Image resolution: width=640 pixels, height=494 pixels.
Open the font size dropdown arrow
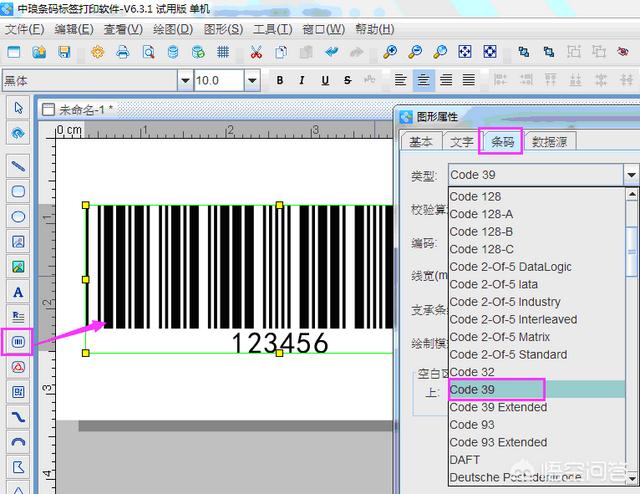tap(252, 80)
